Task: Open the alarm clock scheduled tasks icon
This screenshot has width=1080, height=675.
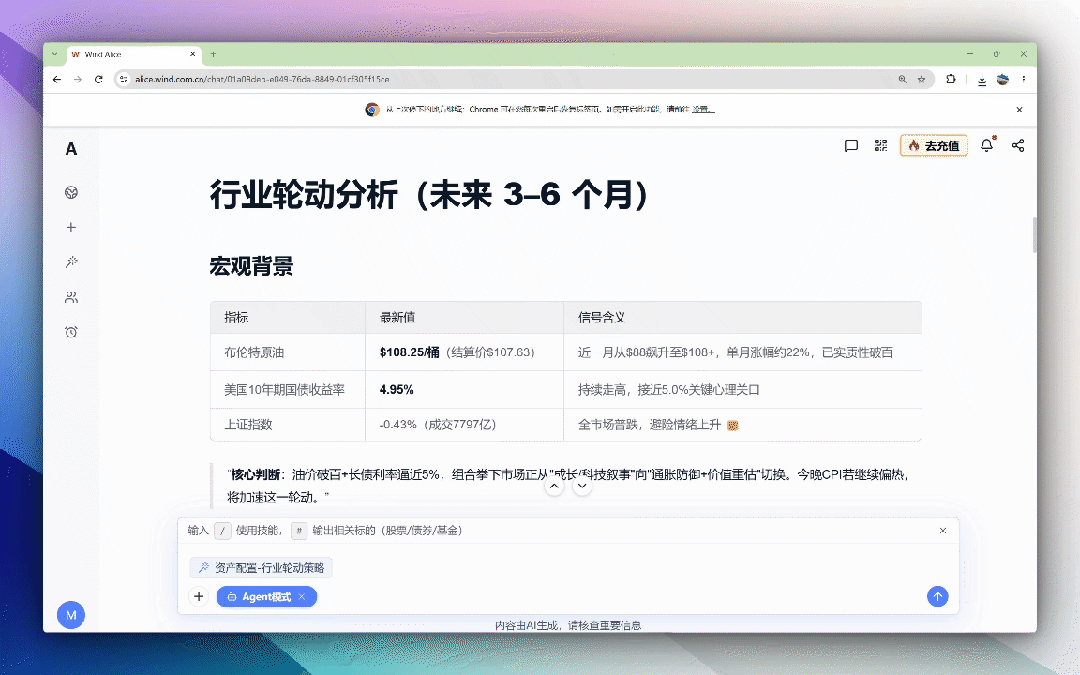Action: pyautogui.click(x=71, y=332)
